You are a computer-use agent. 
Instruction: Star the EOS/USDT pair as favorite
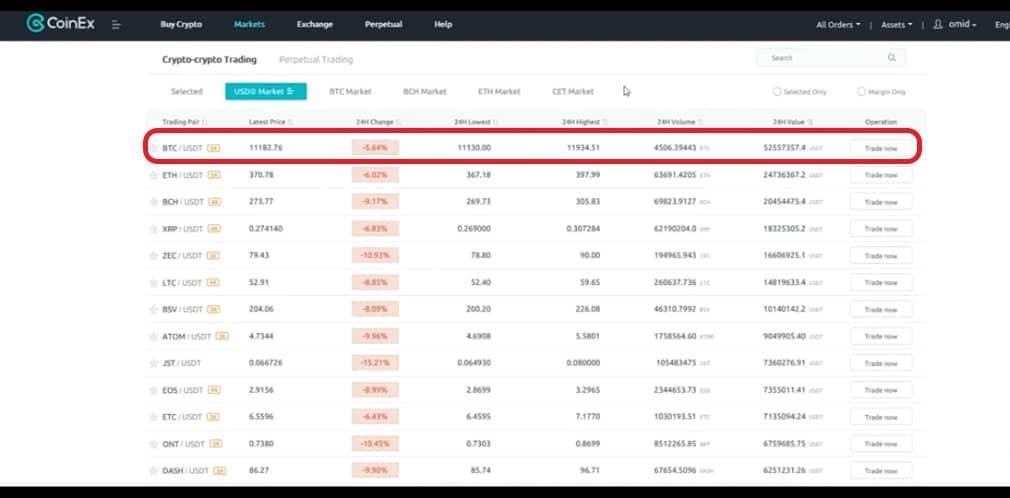pos(153,390)
